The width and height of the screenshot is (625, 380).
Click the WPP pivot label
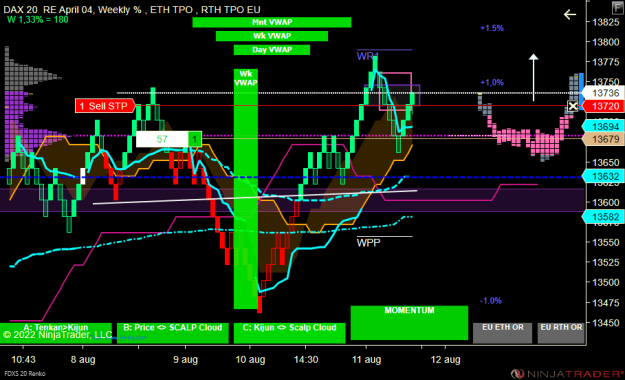click(x=368, y=243)
